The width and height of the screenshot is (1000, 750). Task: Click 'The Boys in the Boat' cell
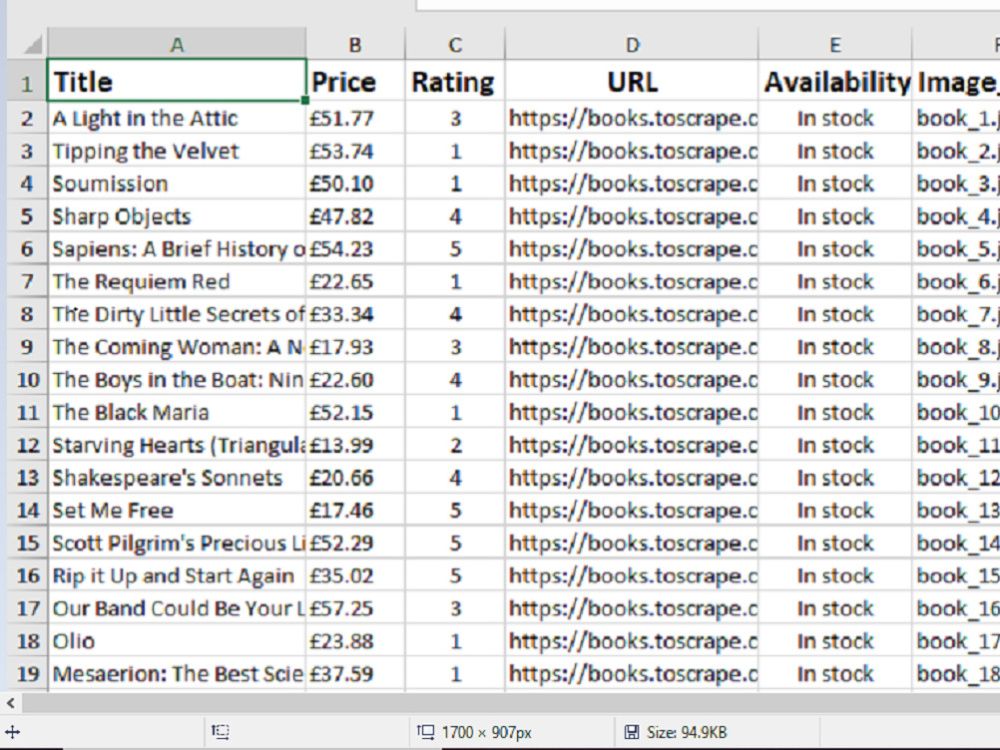point(177,379)
